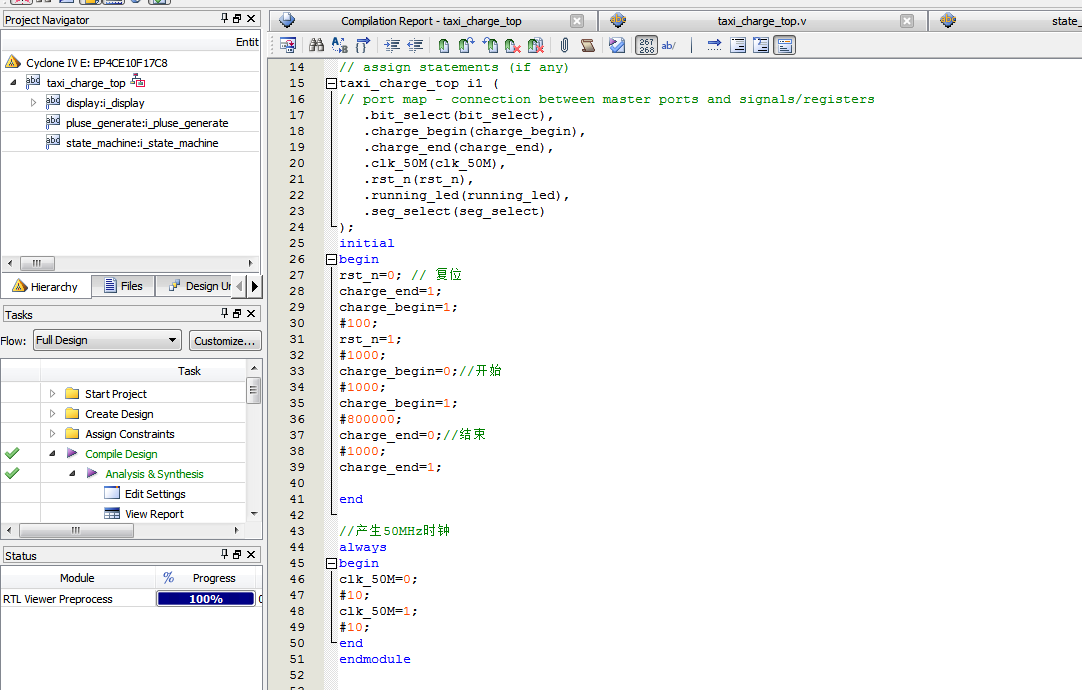The image size is (1082, 690).
Task: Click the Replace text icon in editor toolbar
Action: [x=340, y=45]
